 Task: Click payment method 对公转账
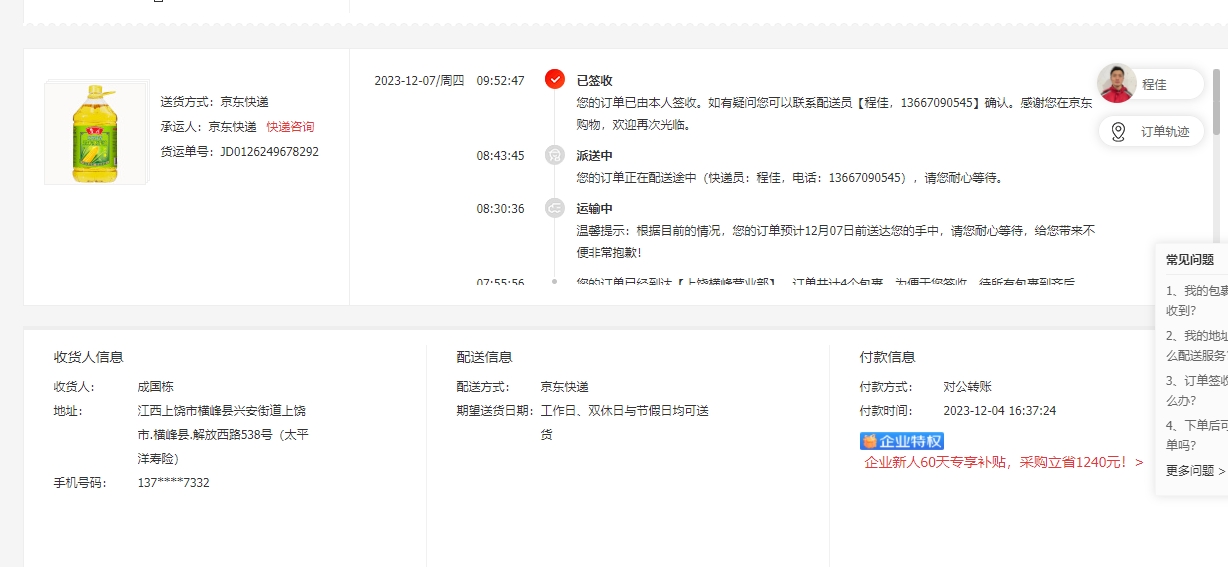coord(967,387)
